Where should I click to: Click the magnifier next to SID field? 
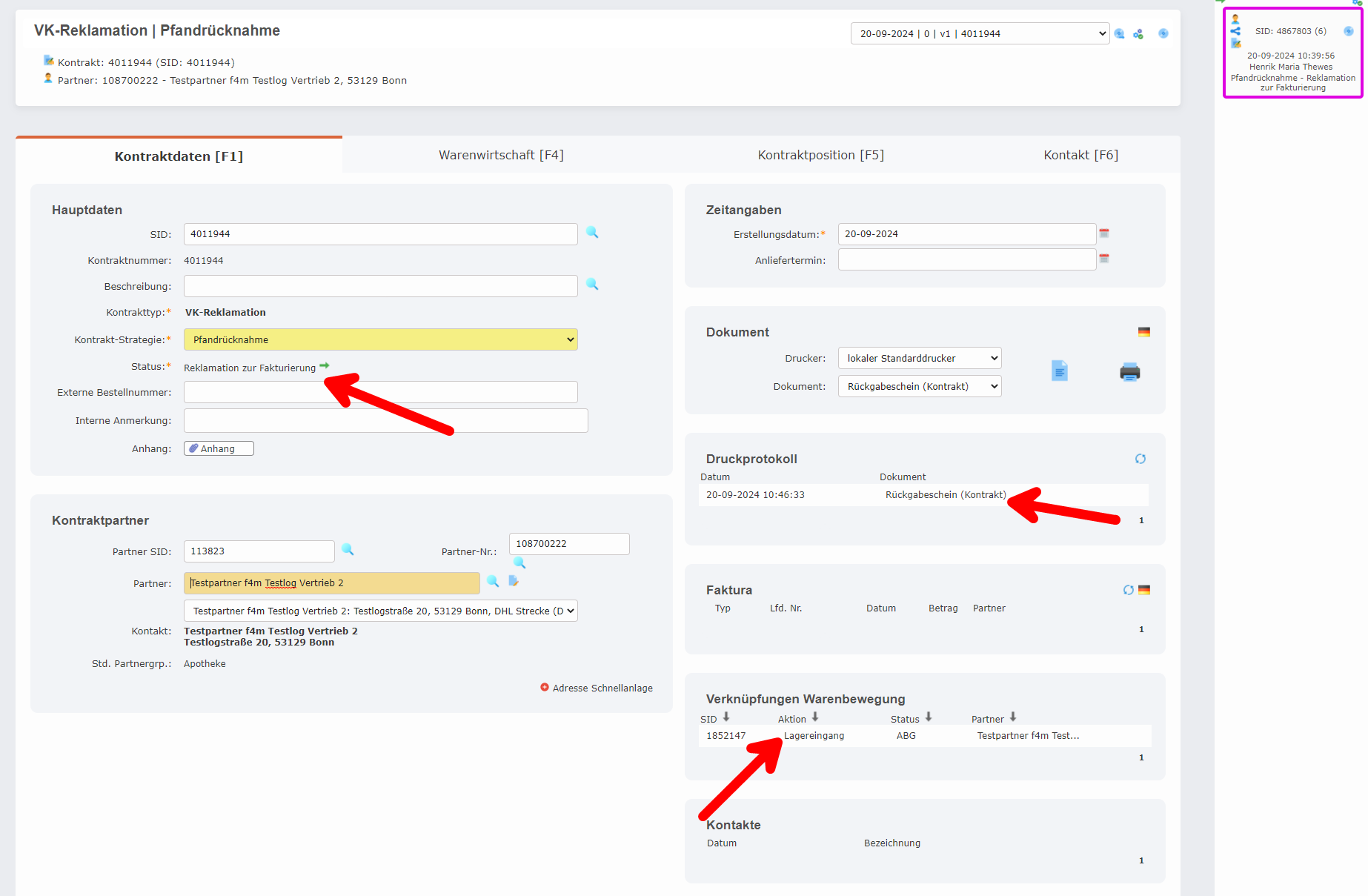[x=592, y=233]
